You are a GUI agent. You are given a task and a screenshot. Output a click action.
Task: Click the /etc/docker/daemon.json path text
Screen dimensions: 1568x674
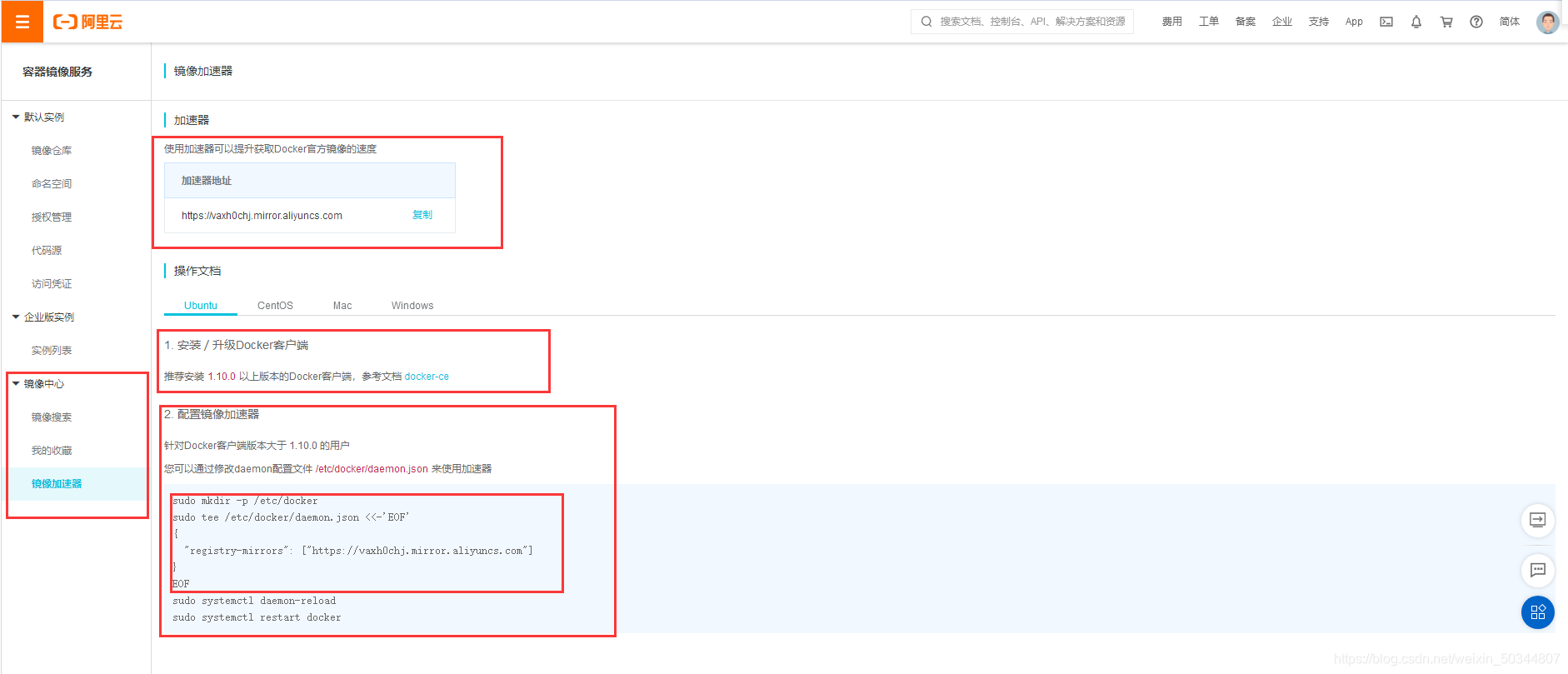[x=372, y=469]
